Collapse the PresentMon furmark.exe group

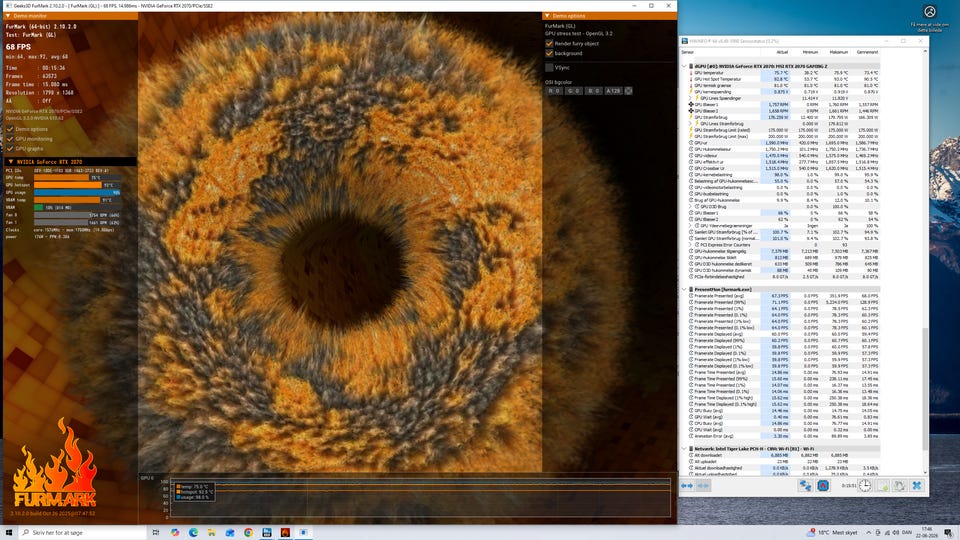(x=684, y=289)
